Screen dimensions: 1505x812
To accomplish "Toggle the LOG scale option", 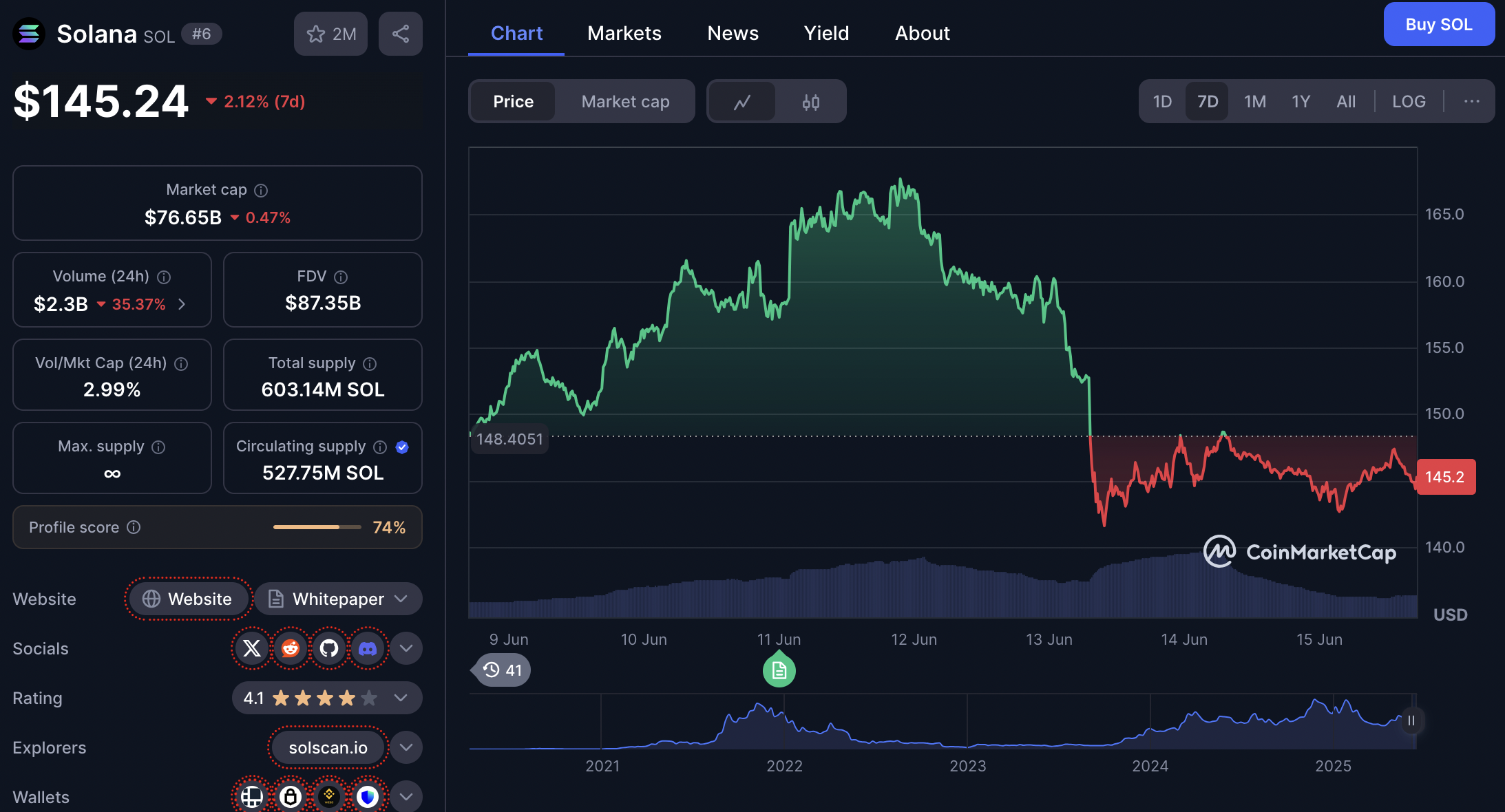I will click(1409, 102).
